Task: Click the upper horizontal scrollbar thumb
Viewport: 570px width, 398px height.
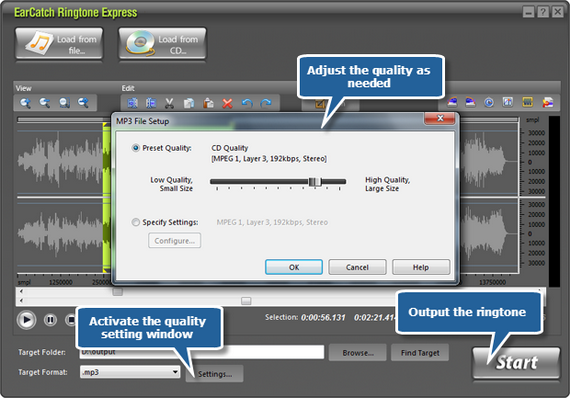Action: coord(117,292)
